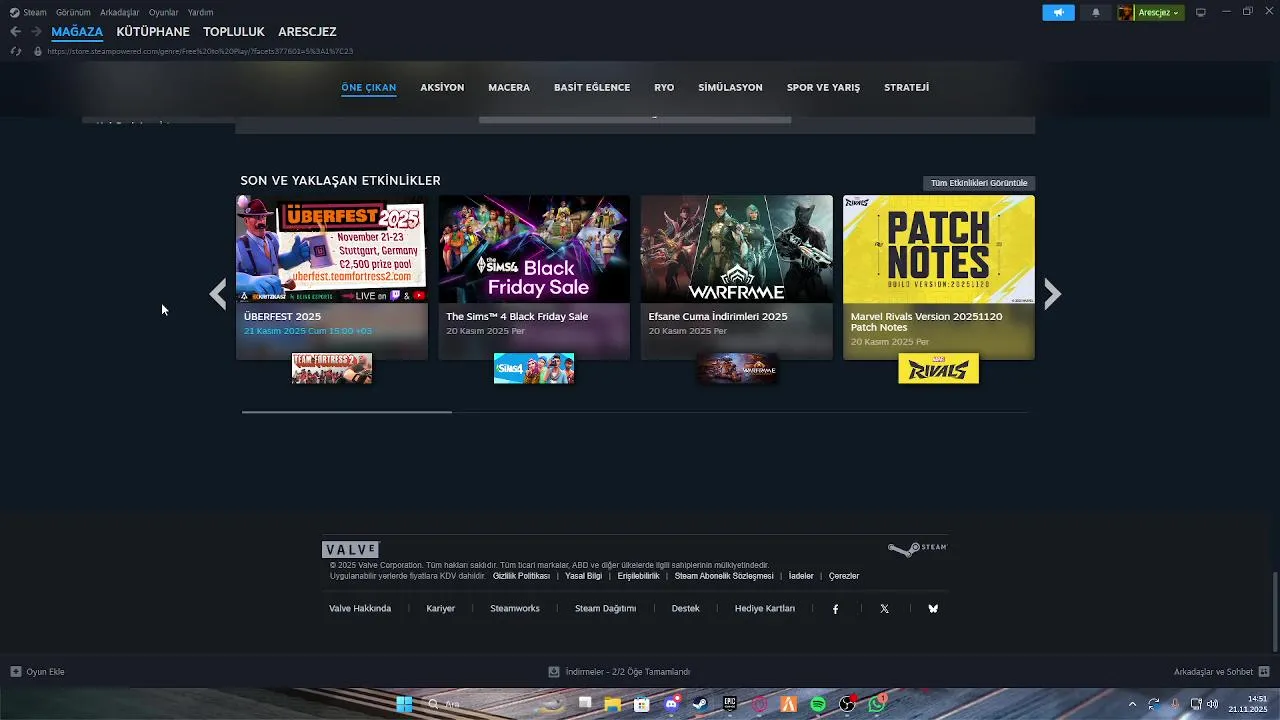Image resolution: width=1280 pixels, height=720 pixels.
Task: Click the store URL address bar
Action: tap(200, 51)
